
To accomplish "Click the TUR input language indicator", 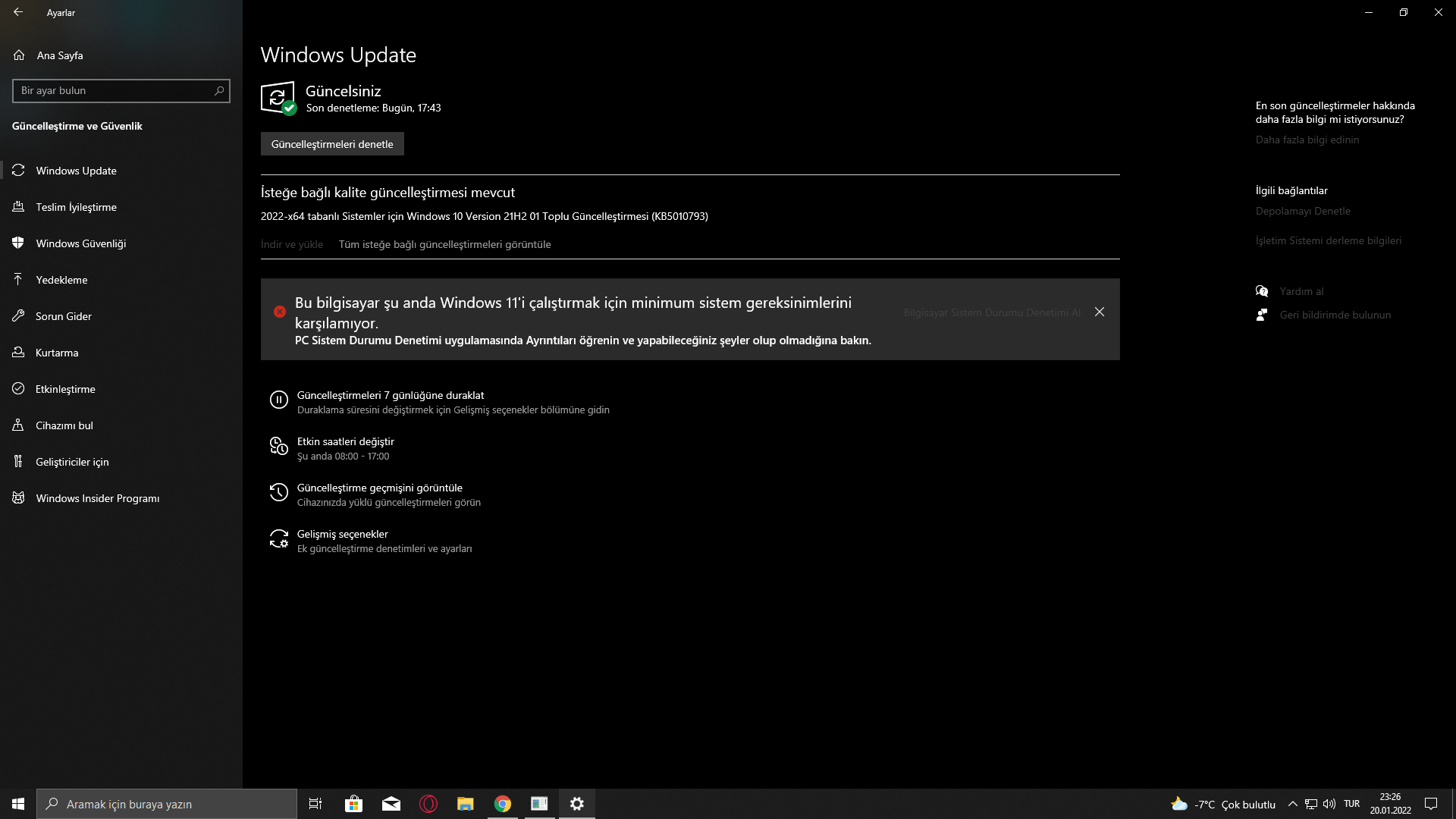I will tap(1351, 804).
